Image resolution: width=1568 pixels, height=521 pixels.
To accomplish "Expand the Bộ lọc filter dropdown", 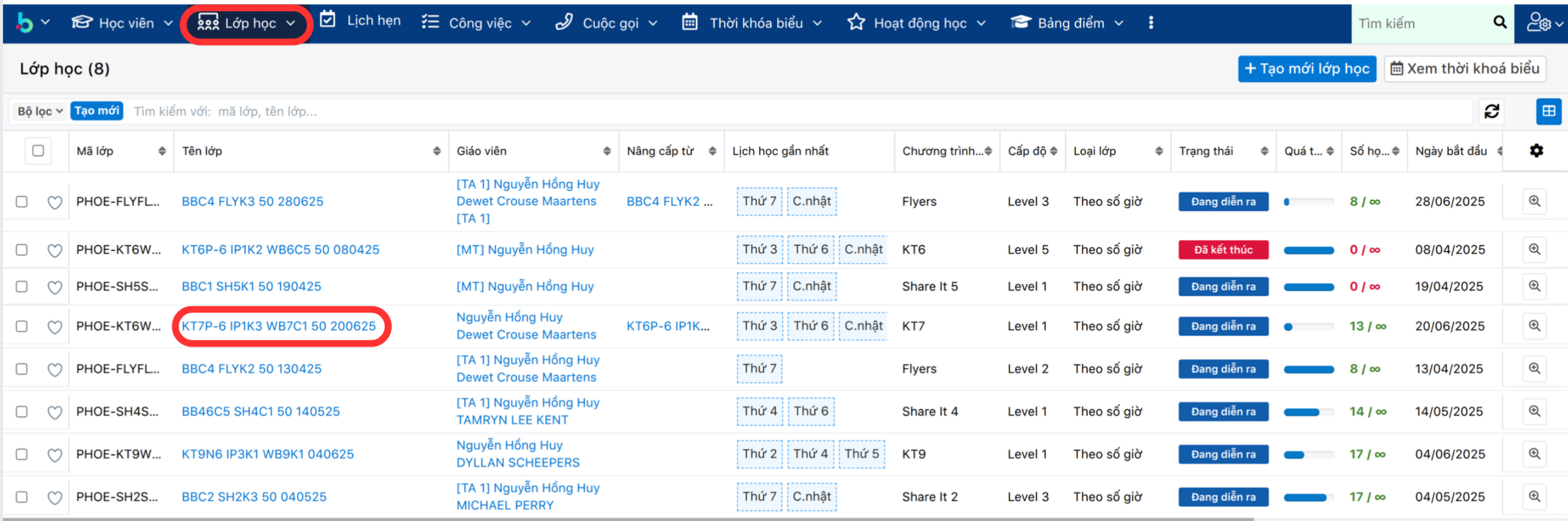I will click(40, 112).
